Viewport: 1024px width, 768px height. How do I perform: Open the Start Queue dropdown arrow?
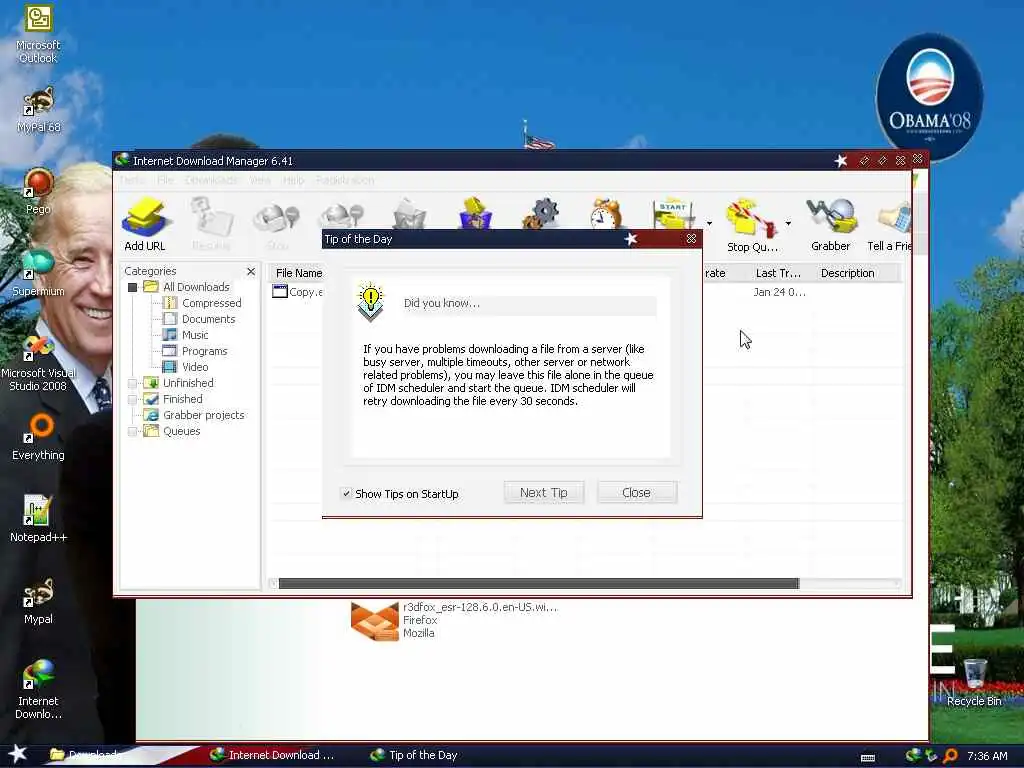[x=709, y=224]
